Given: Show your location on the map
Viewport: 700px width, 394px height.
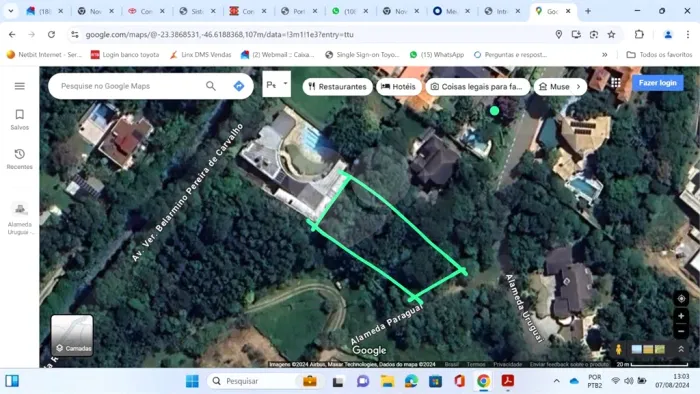Looking at the screenshot, I should pos(681,299).
